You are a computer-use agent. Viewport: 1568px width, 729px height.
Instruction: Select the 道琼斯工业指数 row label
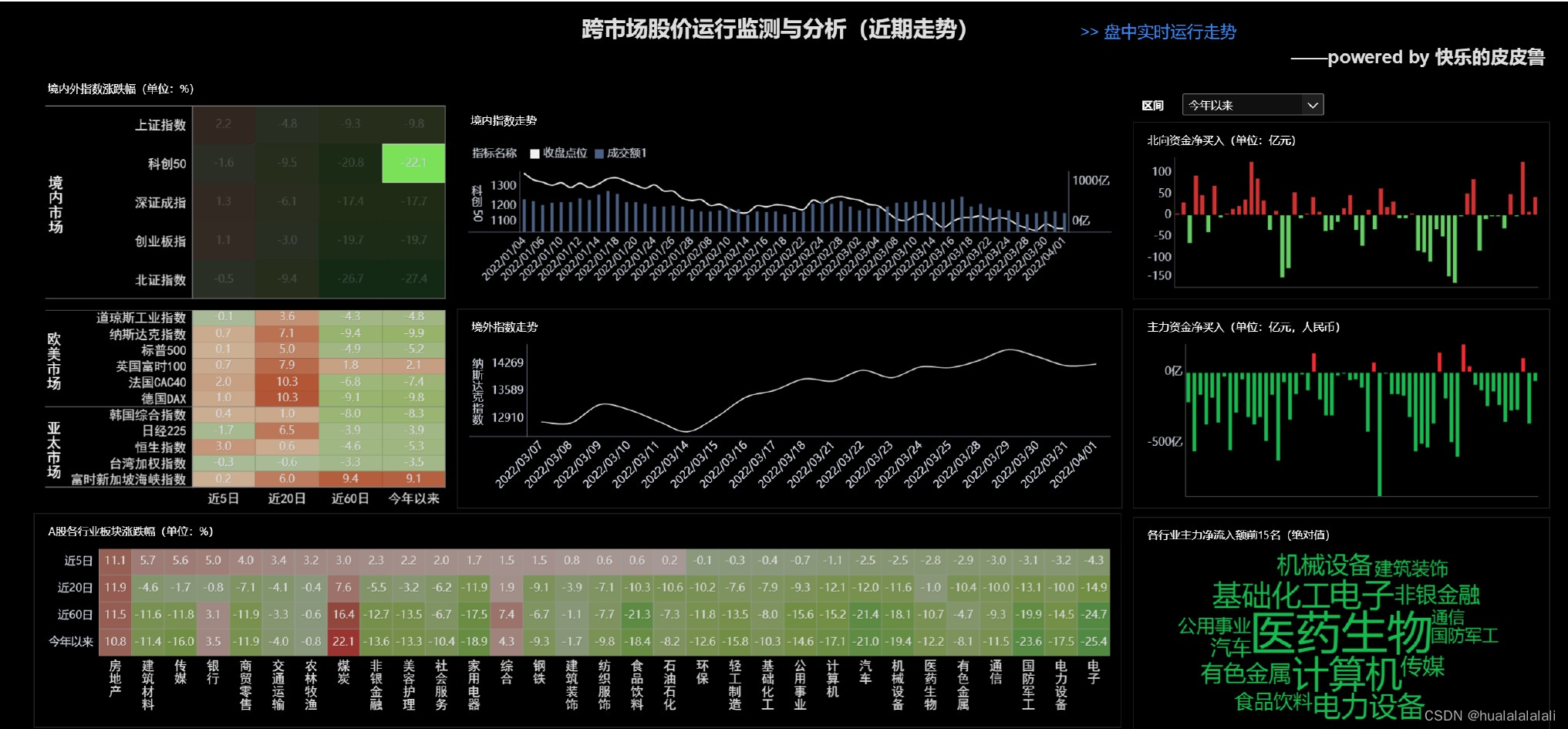[x=141, y=318]
